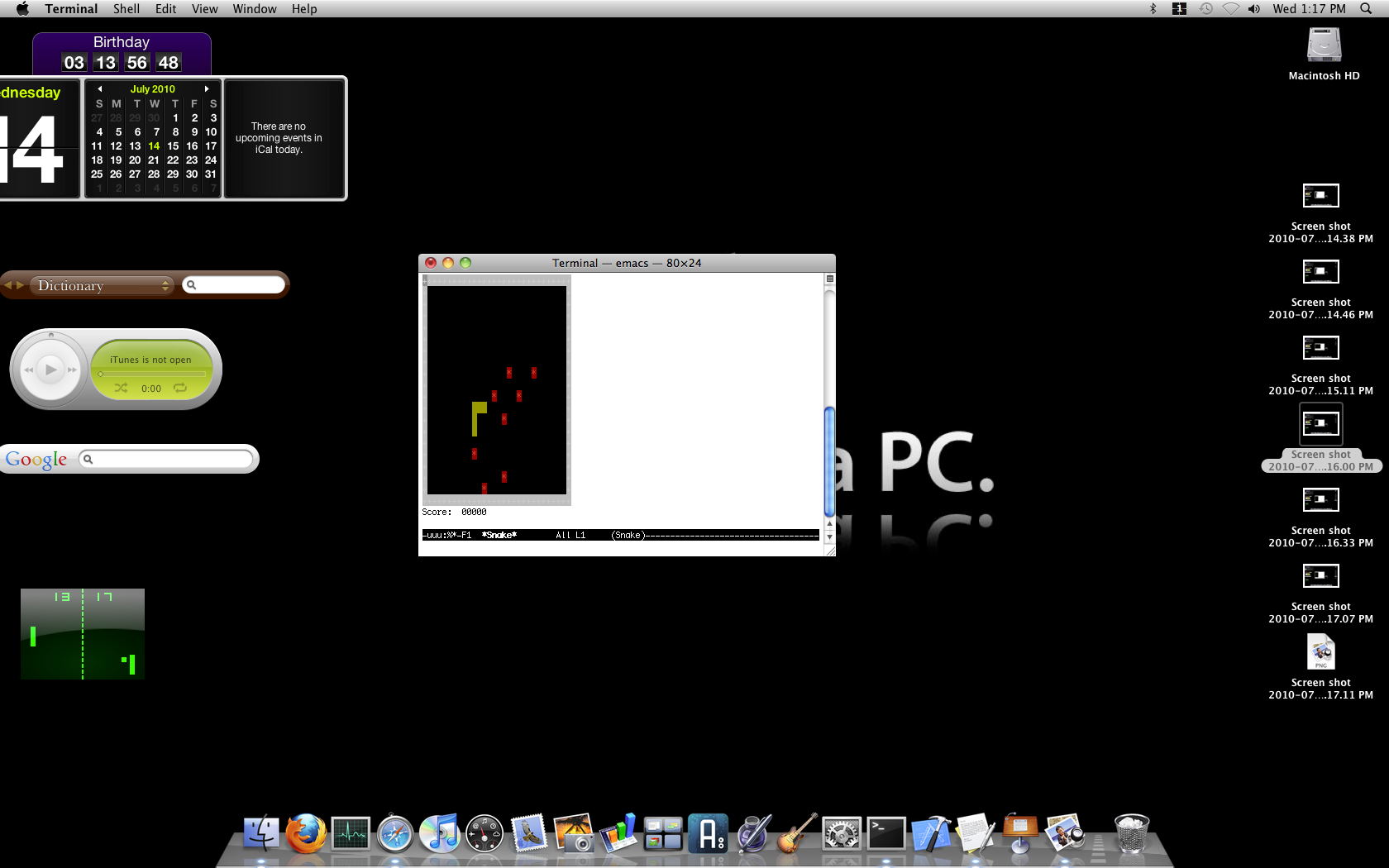Open the Trash from the Dock
Image resolution: width=1389 pixels, height=868 pixels.
click(x=1131, y=835)
